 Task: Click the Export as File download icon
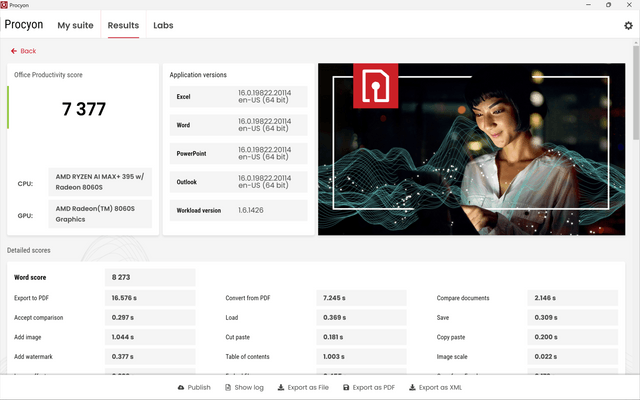pos(281,387)
